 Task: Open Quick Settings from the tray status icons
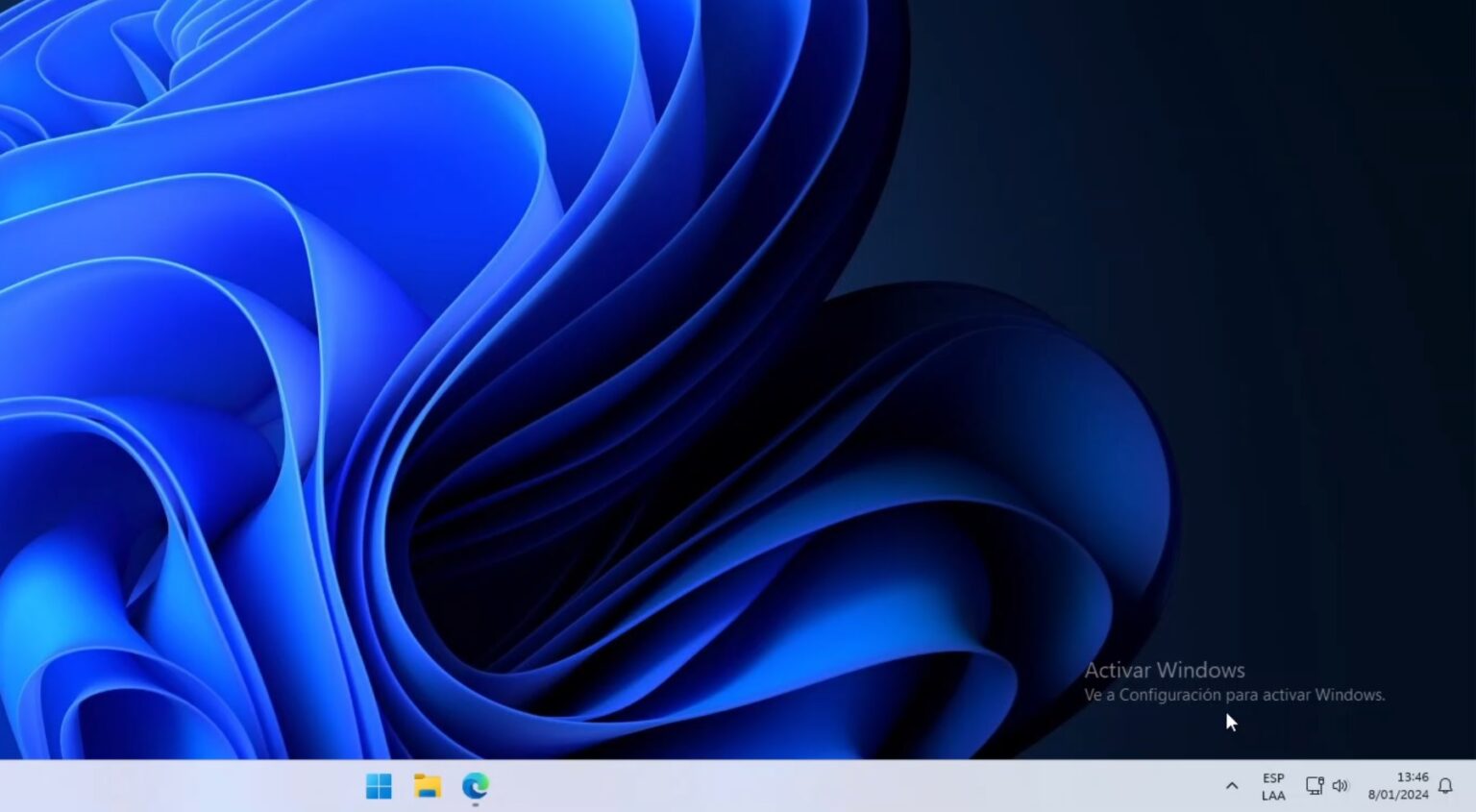tap(1327, 785)
